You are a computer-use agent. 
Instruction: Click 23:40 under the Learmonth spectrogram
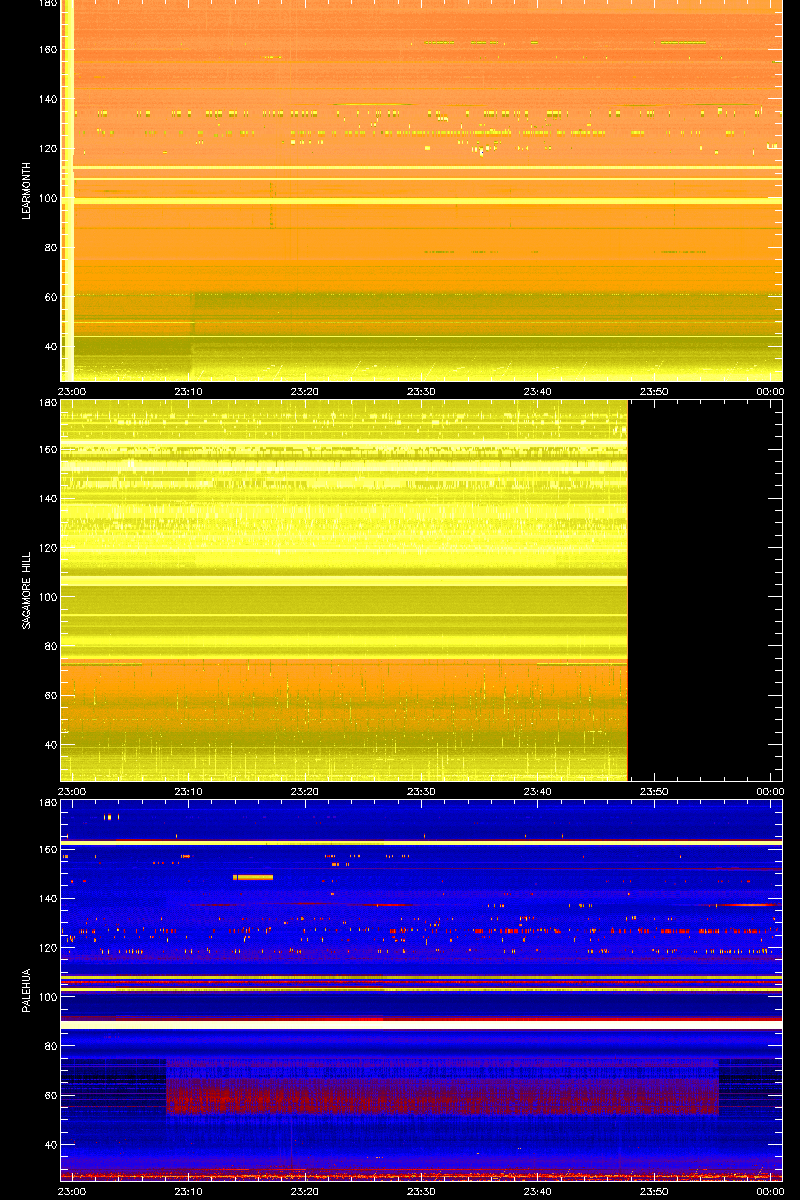(x=538, y=392)
